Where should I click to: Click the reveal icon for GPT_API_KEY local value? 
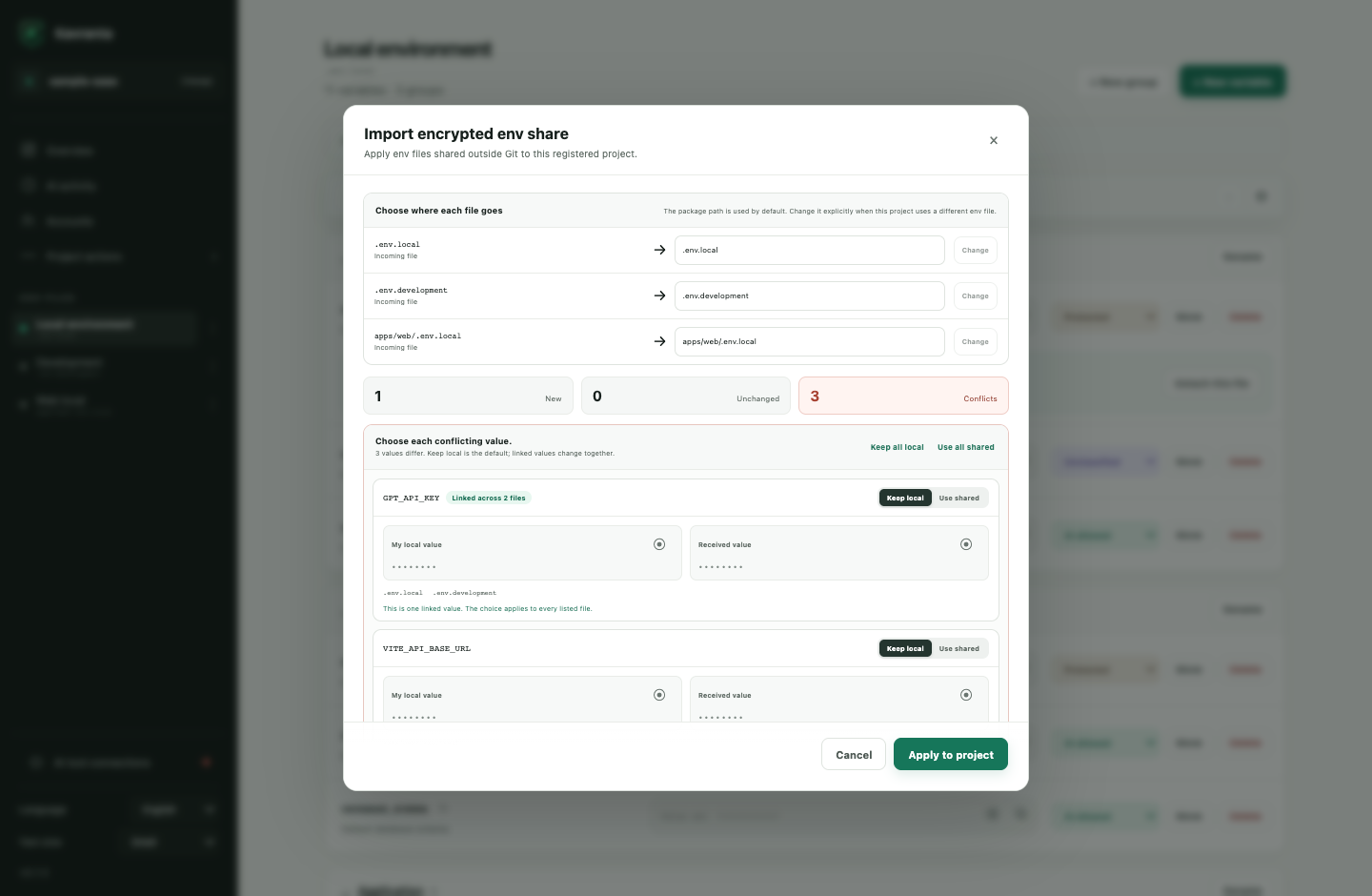659,544
